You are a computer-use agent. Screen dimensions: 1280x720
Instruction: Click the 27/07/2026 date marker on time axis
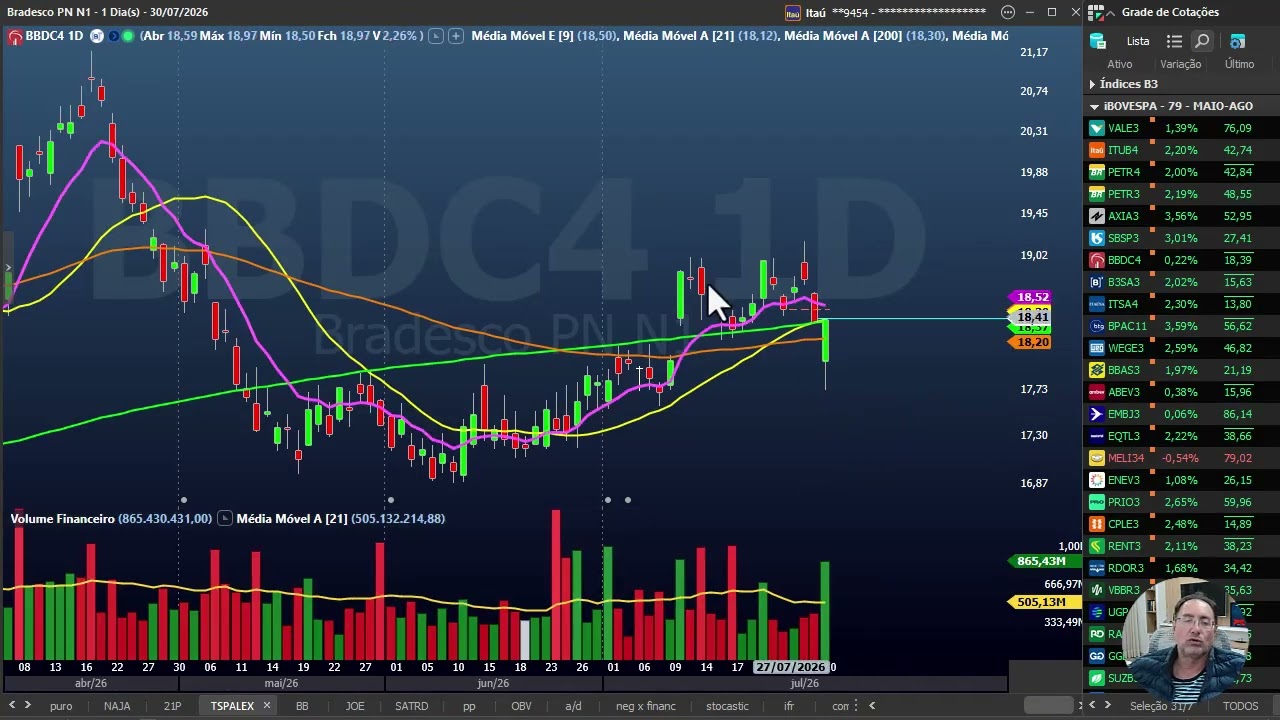coord(790,667)
